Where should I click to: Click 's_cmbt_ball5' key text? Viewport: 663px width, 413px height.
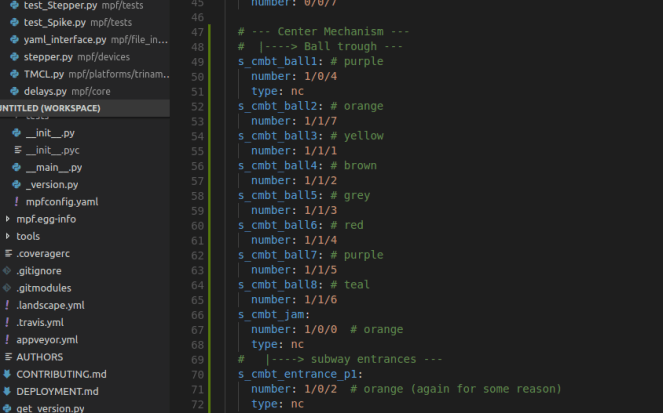coord(277,196)
